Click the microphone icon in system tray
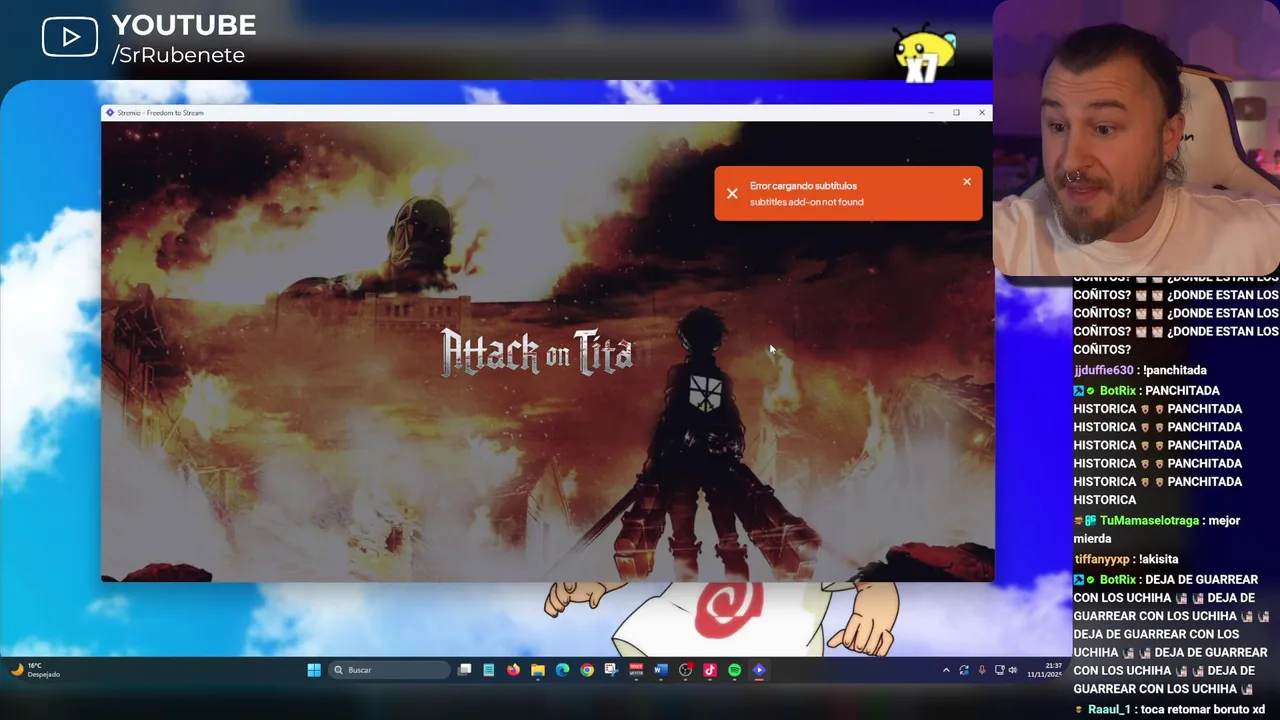 click(982, 670)
